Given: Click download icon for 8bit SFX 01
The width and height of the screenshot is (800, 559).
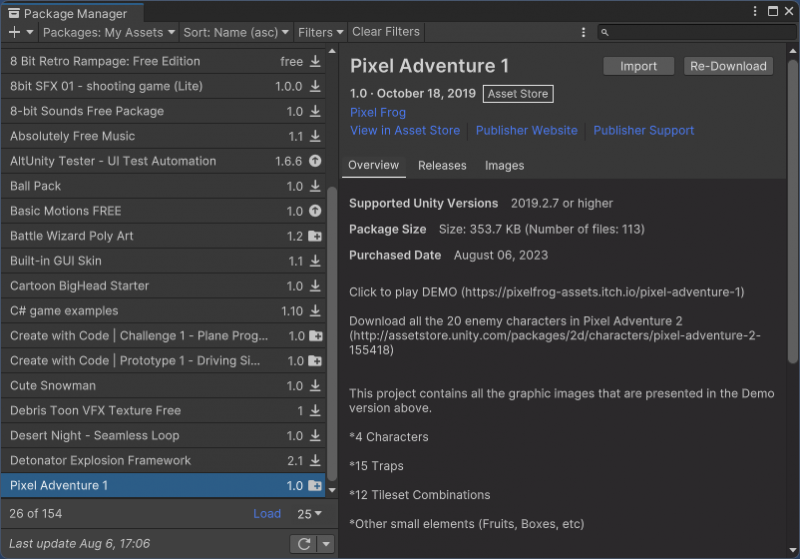Looking at the screenshot, I should (315, 86).
